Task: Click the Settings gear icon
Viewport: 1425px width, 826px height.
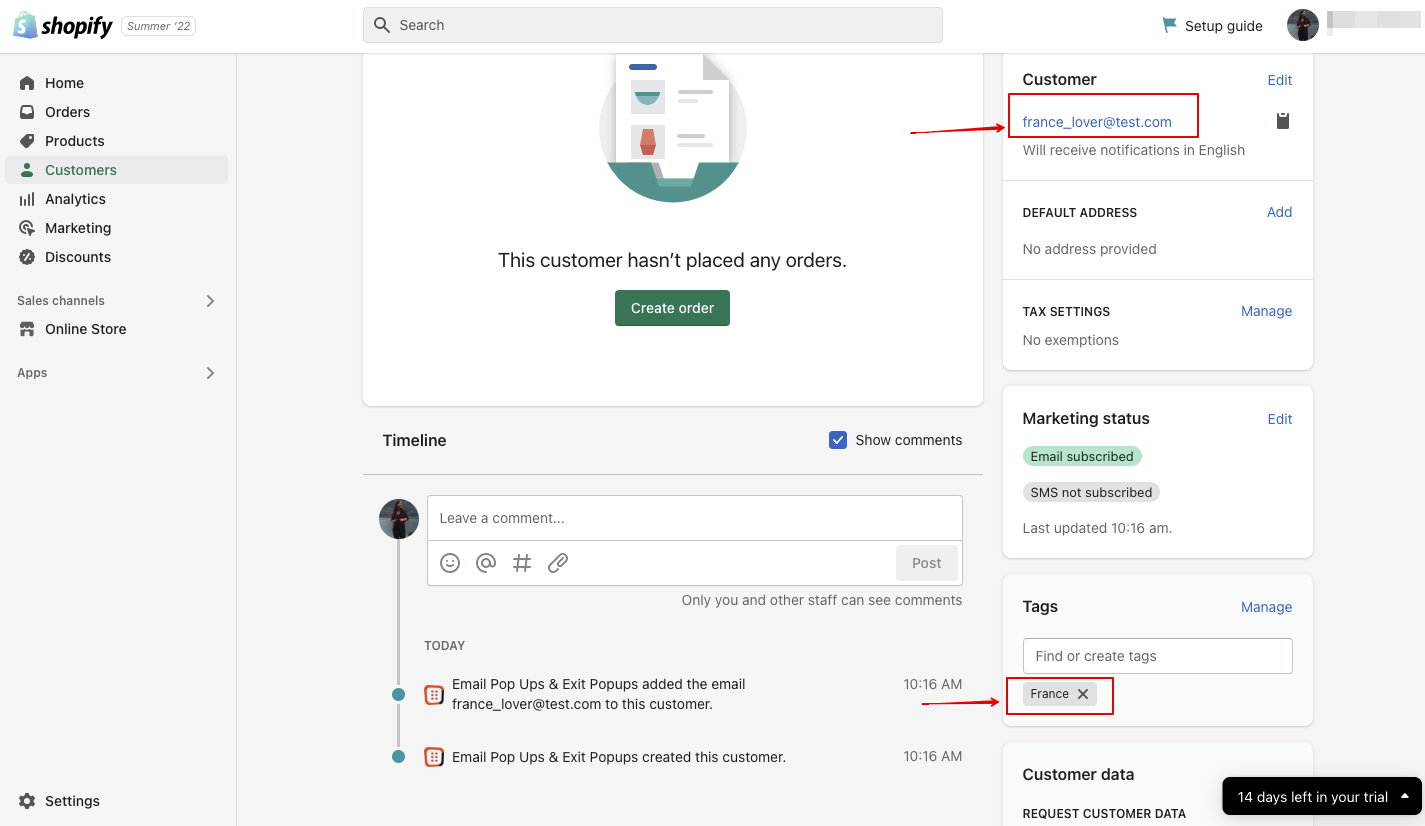Action: (27, 801)
